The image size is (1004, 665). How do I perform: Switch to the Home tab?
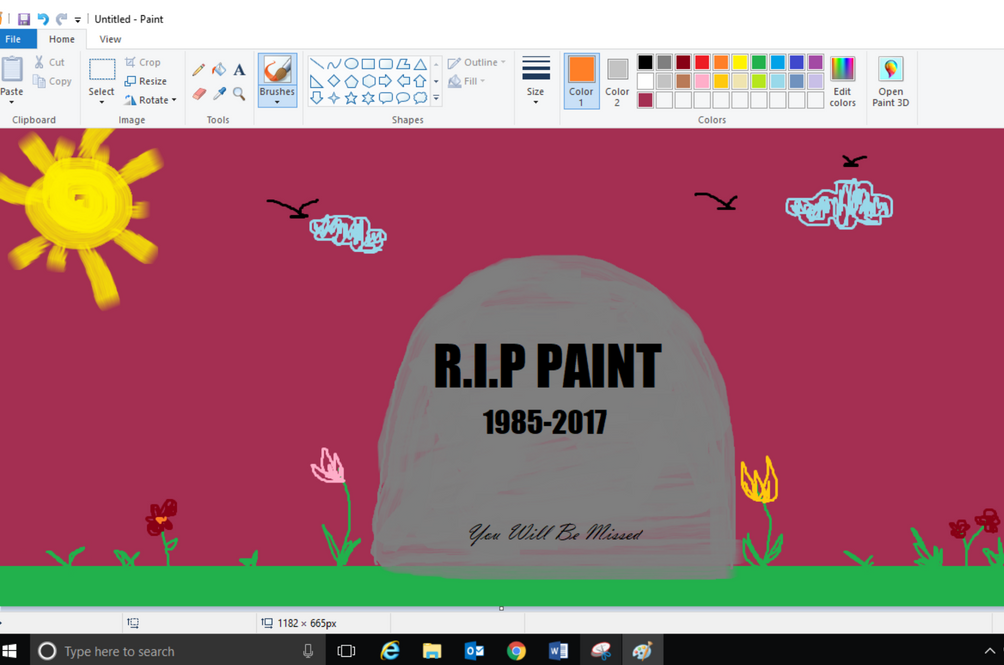pyautogui.click(x=62, y=39)
